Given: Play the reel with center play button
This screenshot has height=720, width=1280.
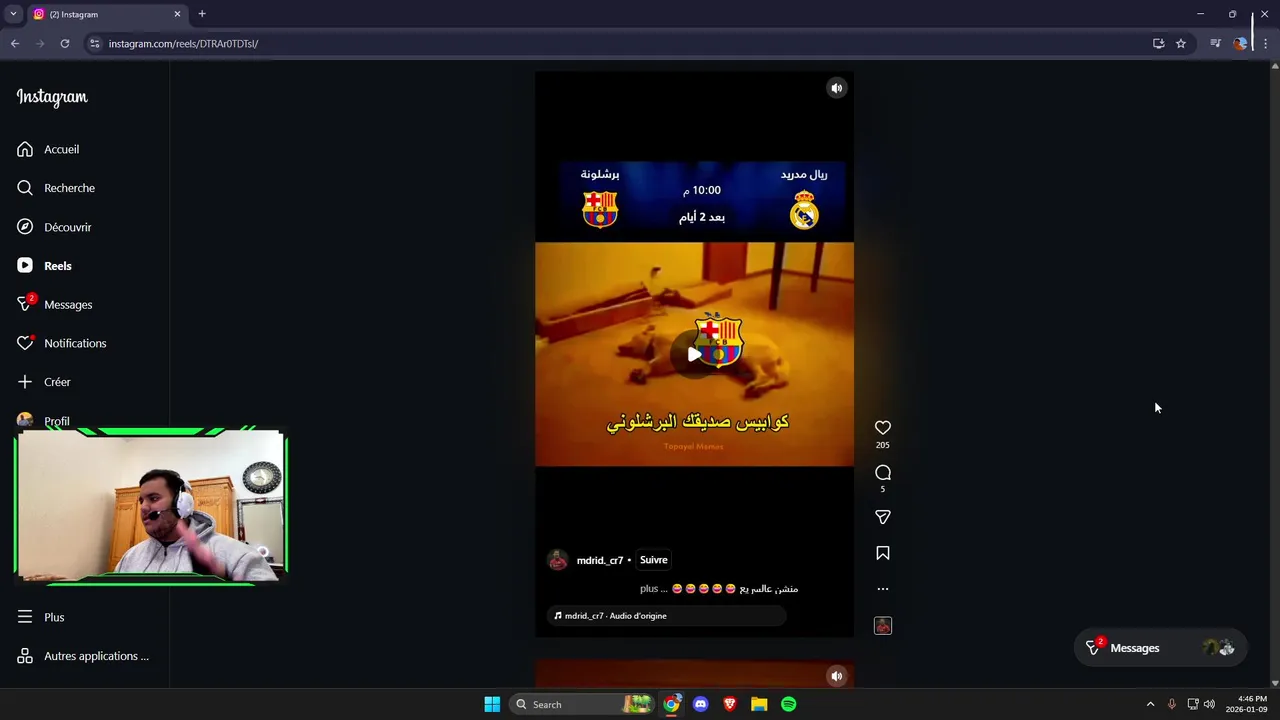Looking at the screenshot, I should (x=694, y=354).
